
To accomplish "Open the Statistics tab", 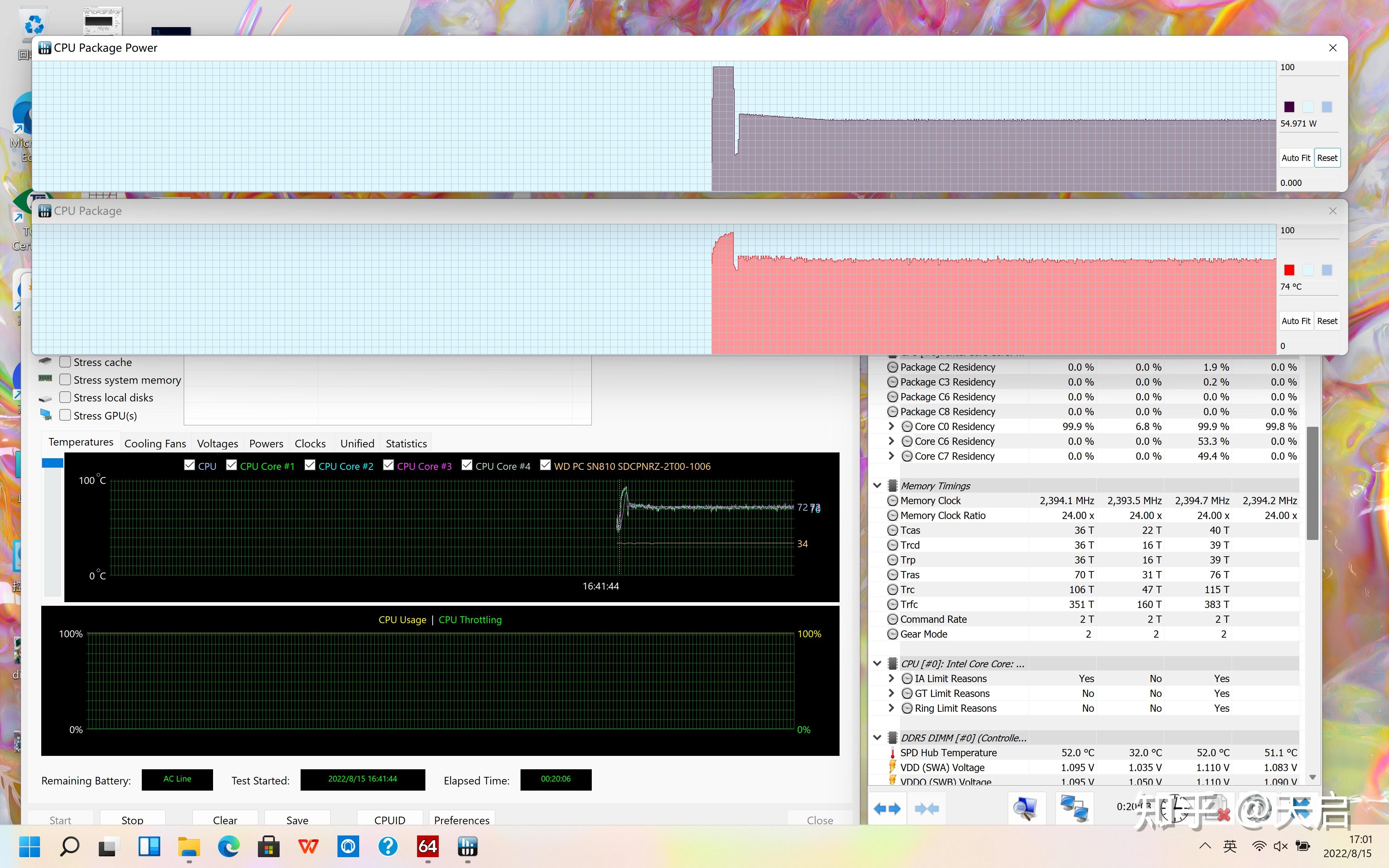I will [406, 443].
